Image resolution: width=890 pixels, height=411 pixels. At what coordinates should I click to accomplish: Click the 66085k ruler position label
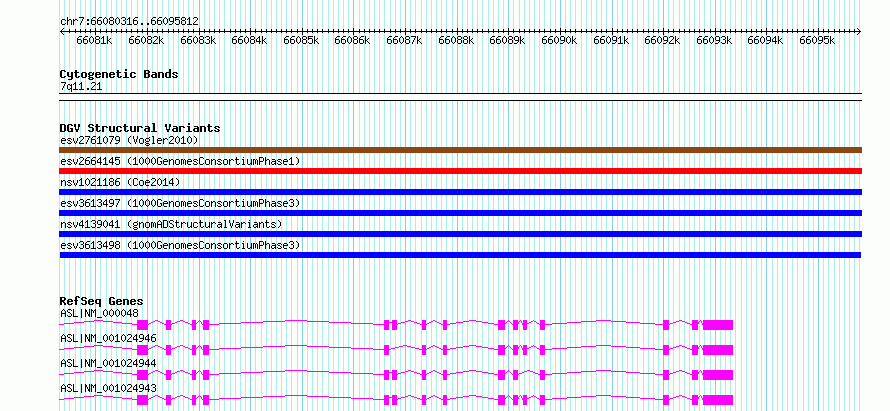pos(301,40)
